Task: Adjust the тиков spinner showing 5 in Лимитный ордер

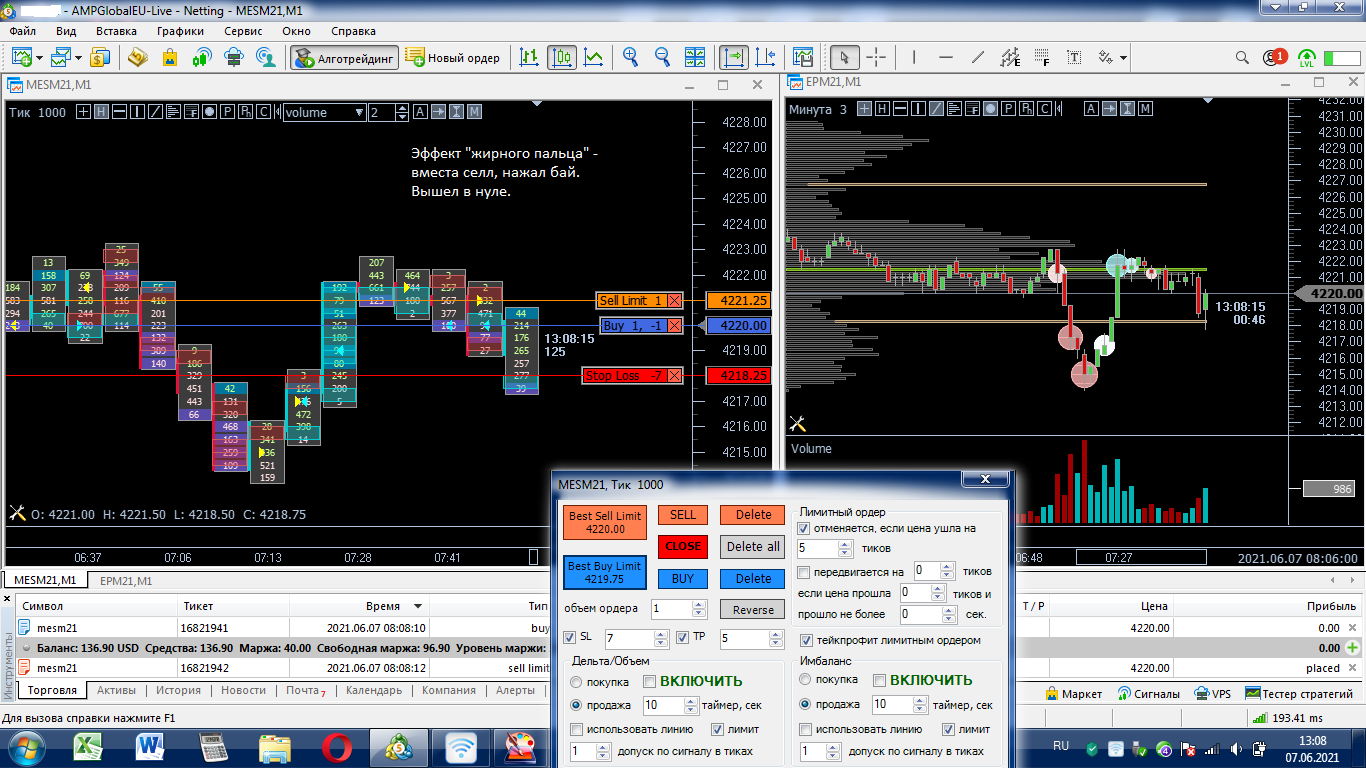Action: [846, 549]
